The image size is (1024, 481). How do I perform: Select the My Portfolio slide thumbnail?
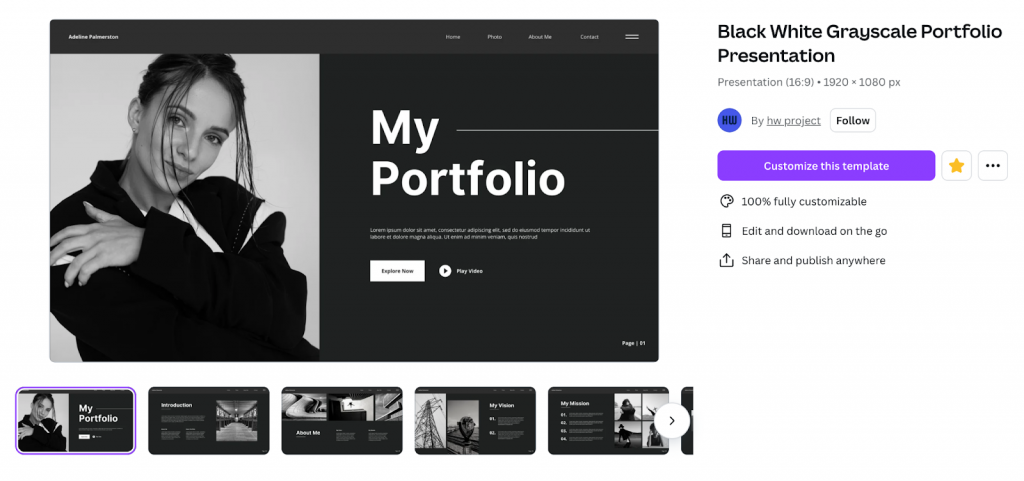pyautogui.click(x=76, y=421)
